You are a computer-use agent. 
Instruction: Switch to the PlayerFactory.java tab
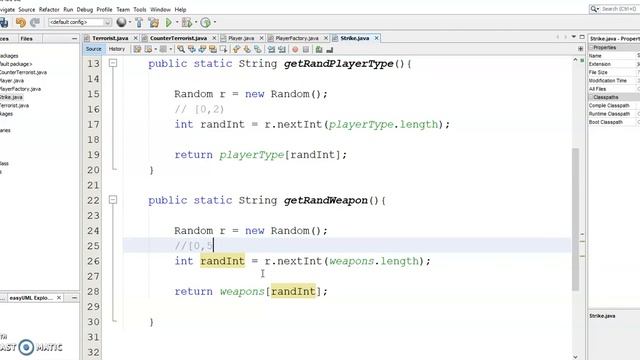pyautogui.click(x=297, y=38)
